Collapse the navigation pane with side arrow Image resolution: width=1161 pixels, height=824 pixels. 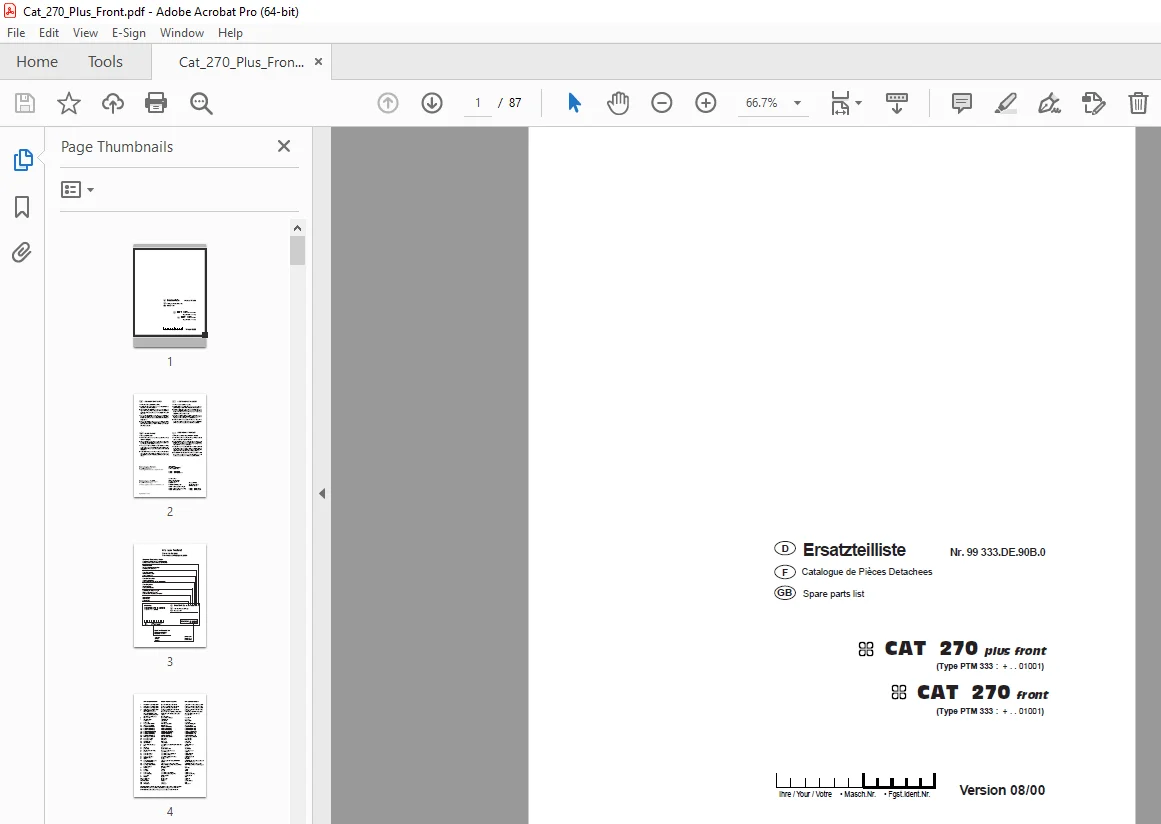pyautogui.click(x=322, y=493)
